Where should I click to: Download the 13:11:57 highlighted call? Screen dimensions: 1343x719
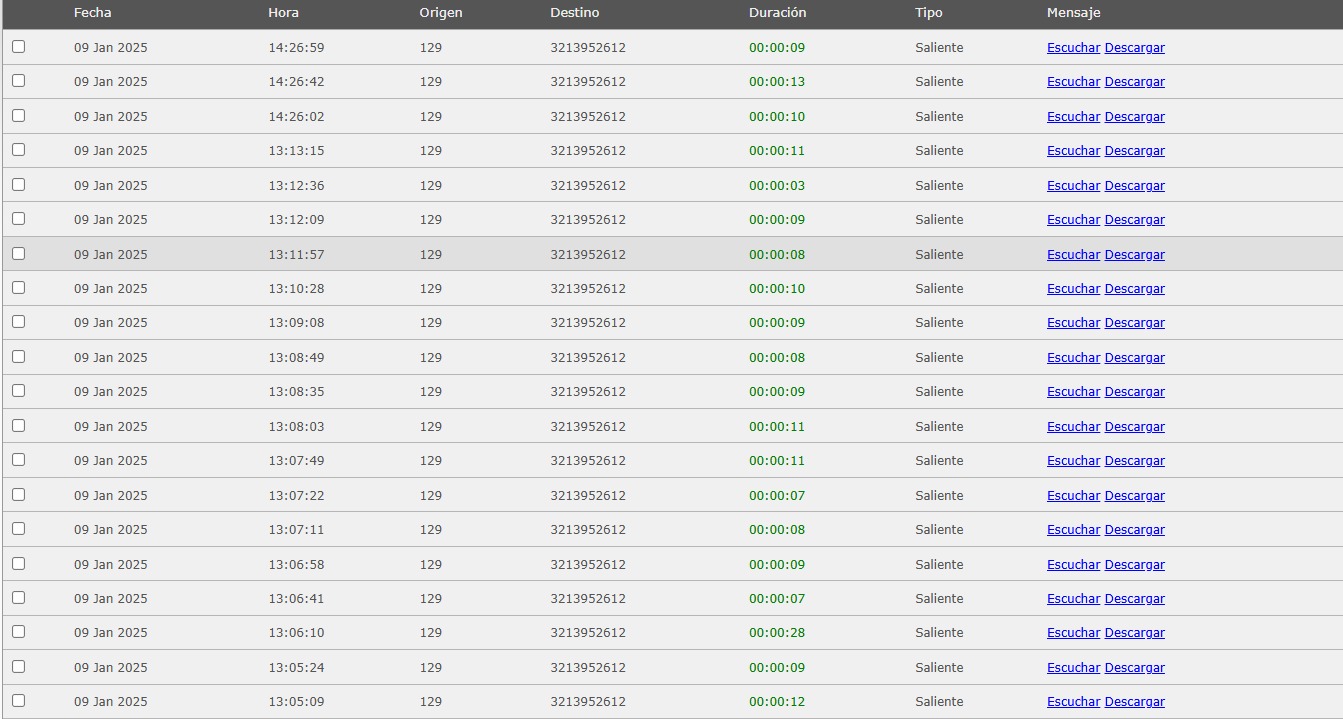click(x=1134, y=255)
